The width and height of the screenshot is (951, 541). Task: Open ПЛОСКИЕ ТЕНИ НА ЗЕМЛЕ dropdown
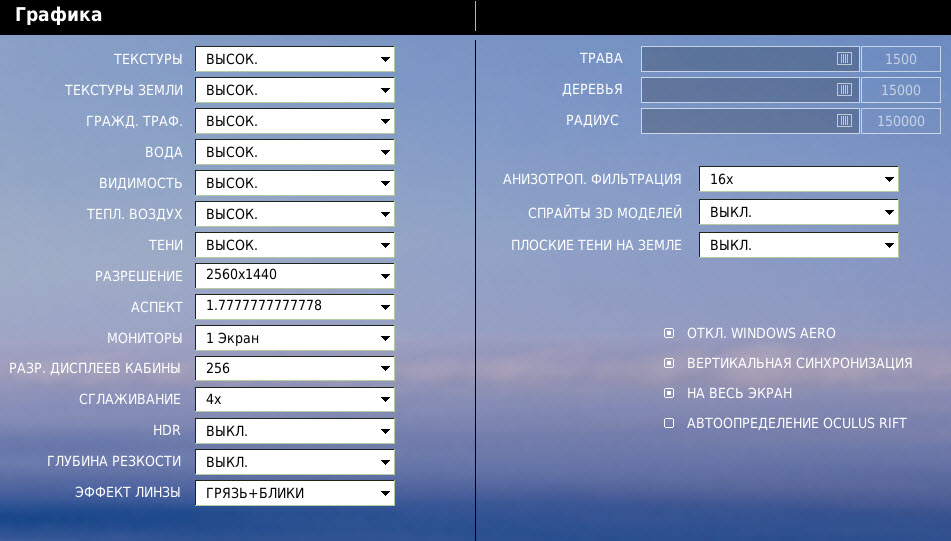coord(798,245)
